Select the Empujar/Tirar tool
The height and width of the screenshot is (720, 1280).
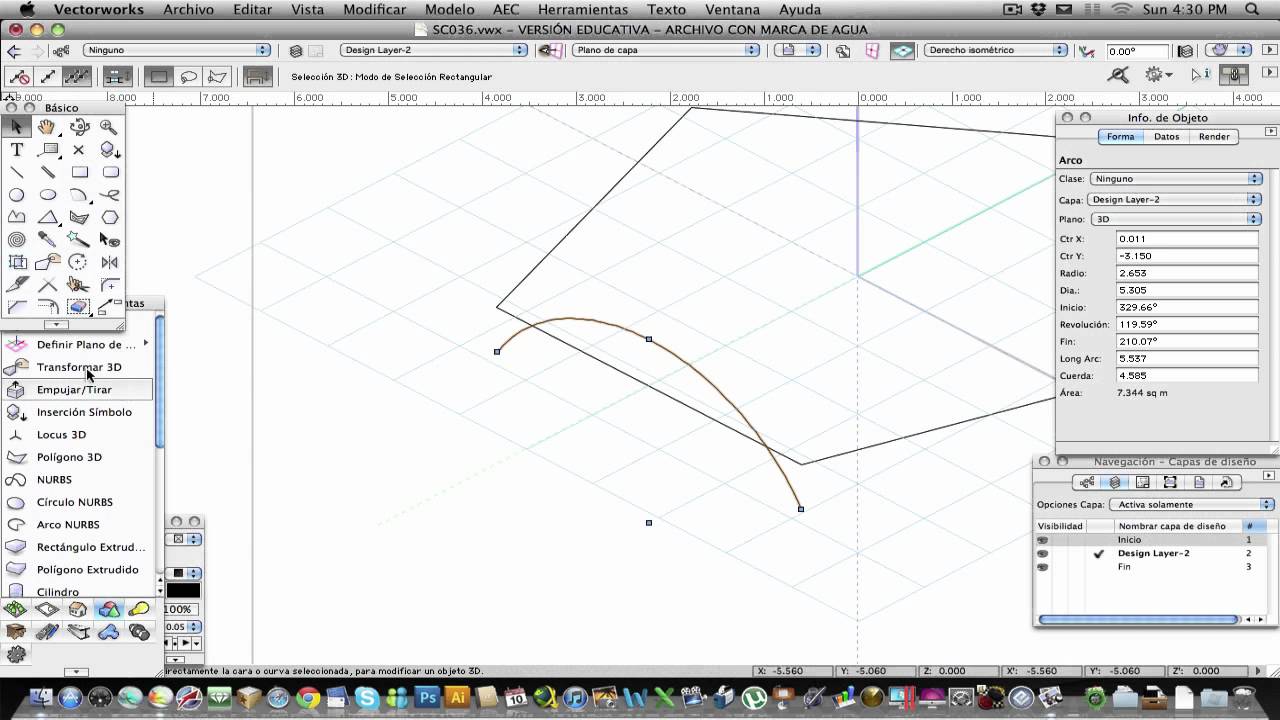(x=78, y=390)
